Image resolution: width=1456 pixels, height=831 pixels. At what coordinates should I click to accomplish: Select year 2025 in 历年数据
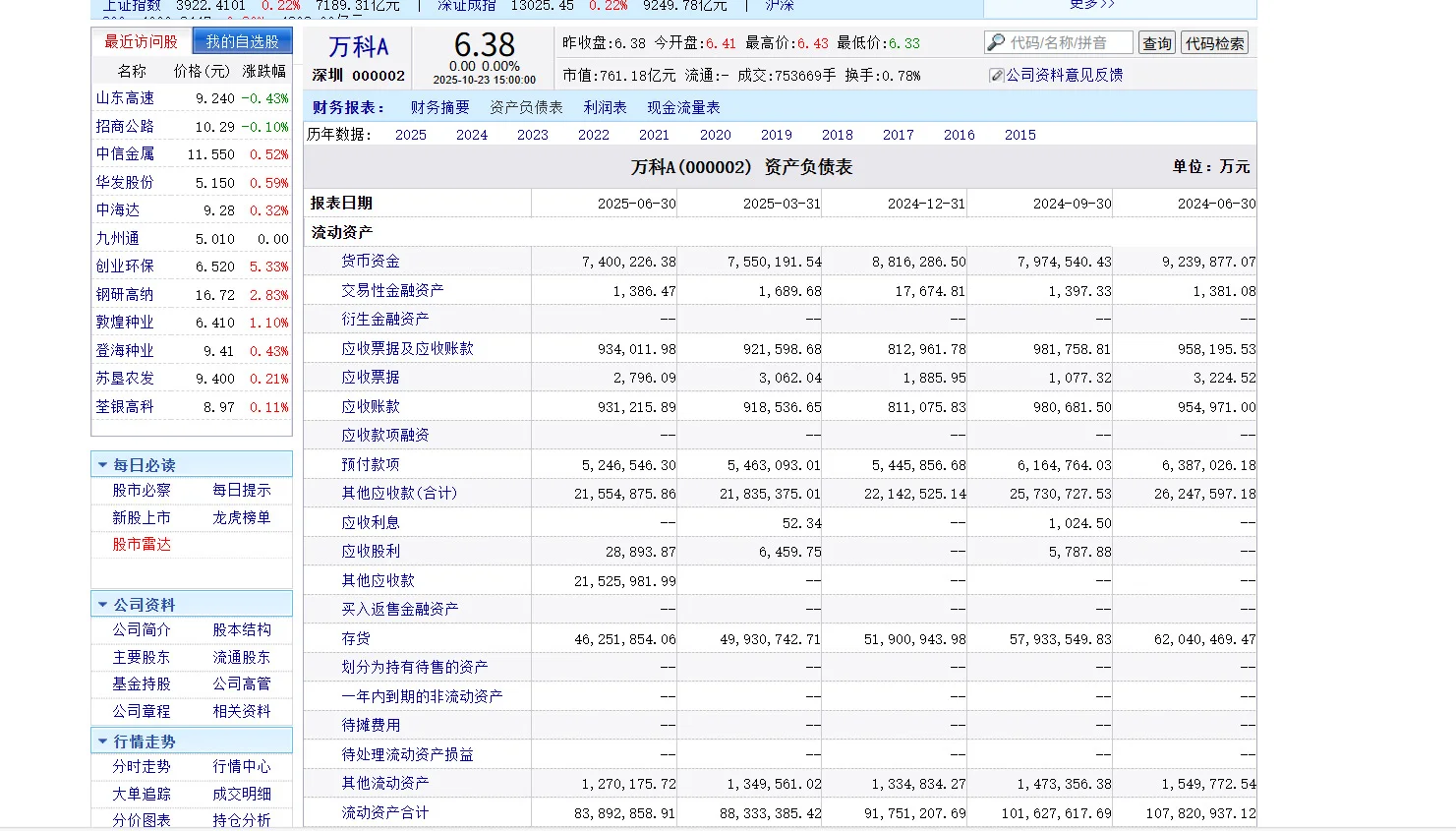point(411,135)
